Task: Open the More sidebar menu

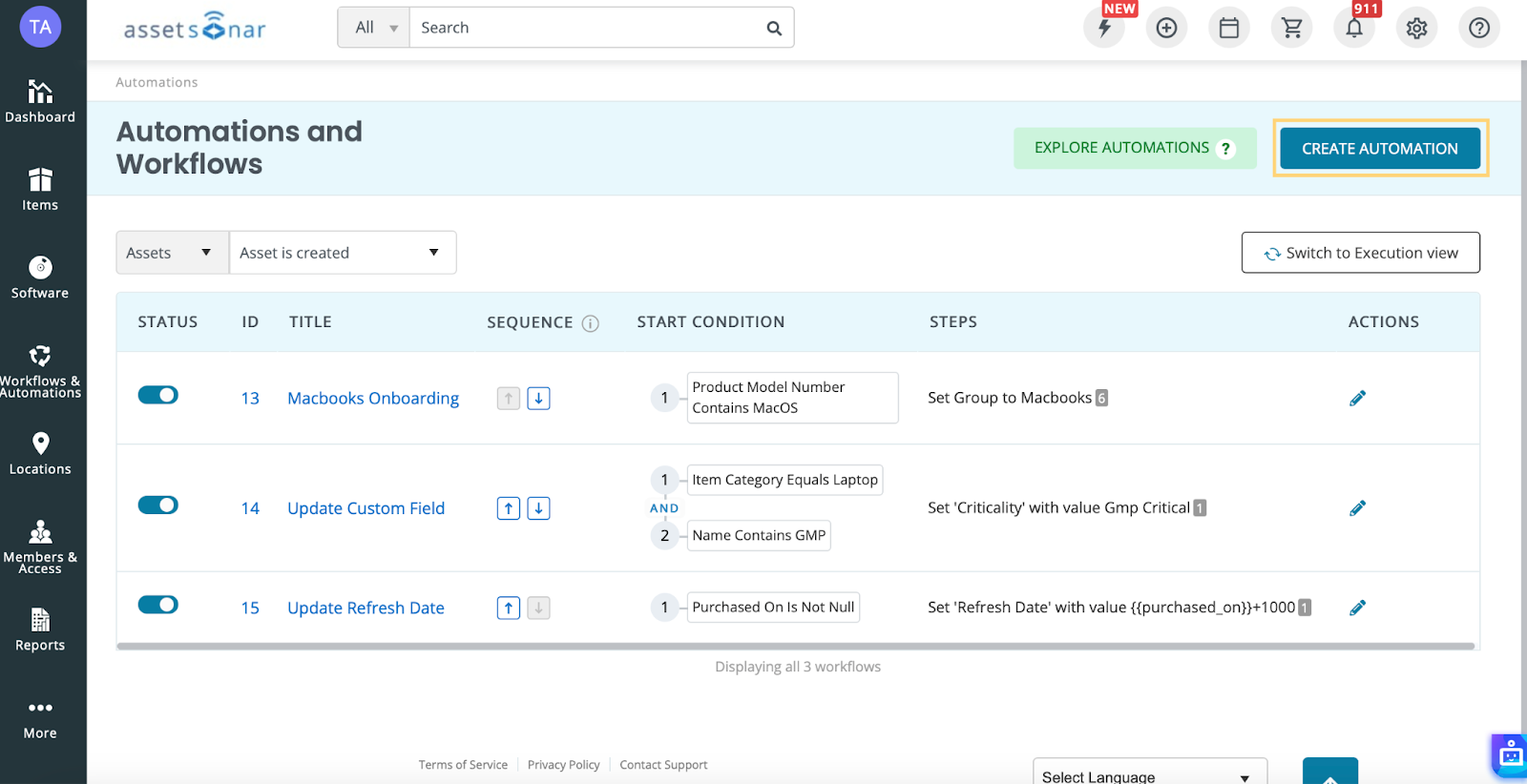Action: 40,718
